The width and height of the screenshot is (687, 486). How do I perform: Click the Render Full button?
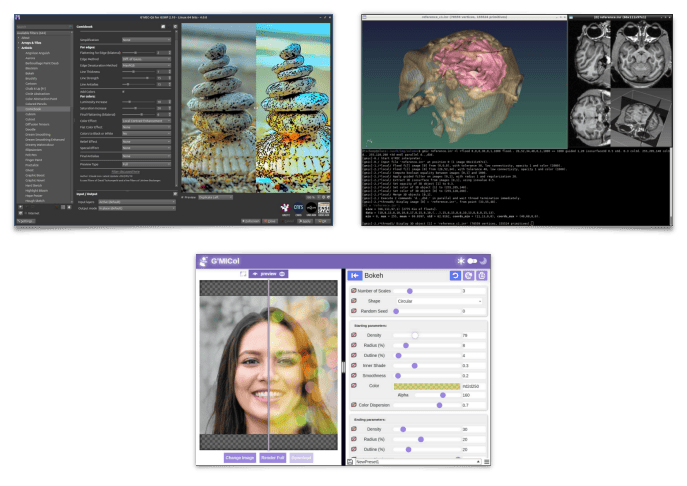coord(273,458)
